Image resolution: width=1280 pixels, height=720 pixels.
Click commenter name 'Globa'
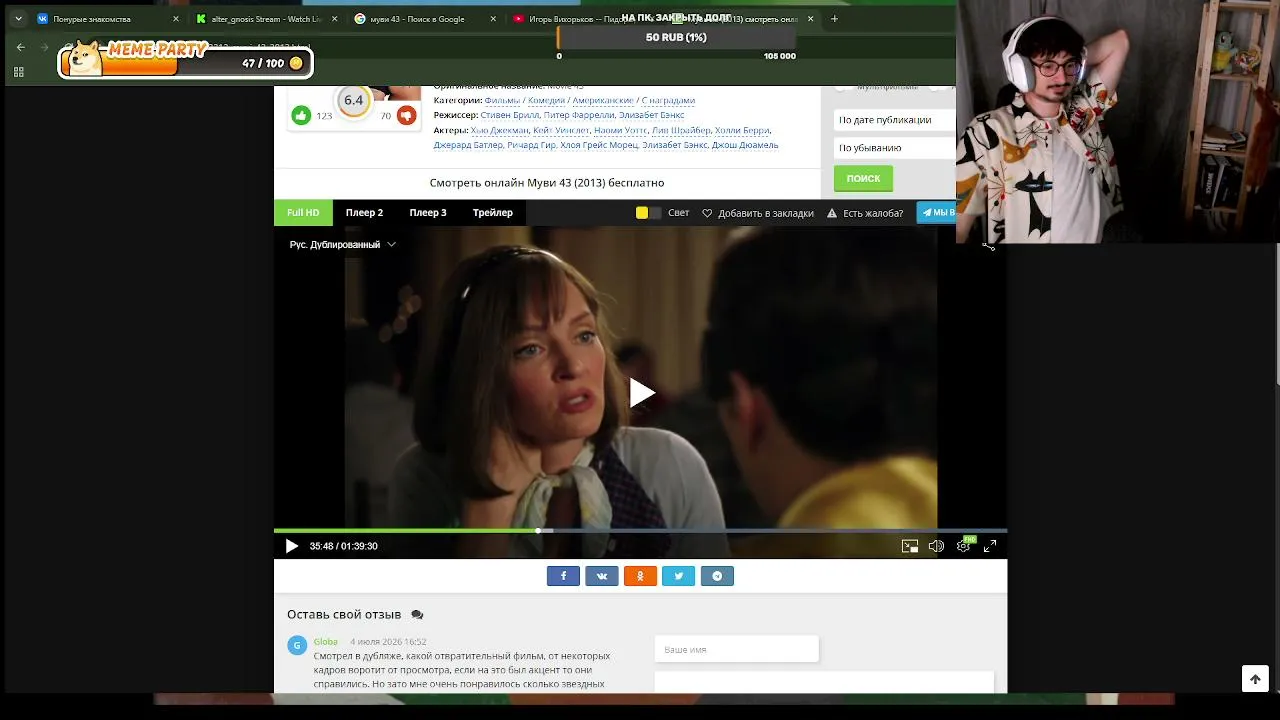(x=326, y=642)
